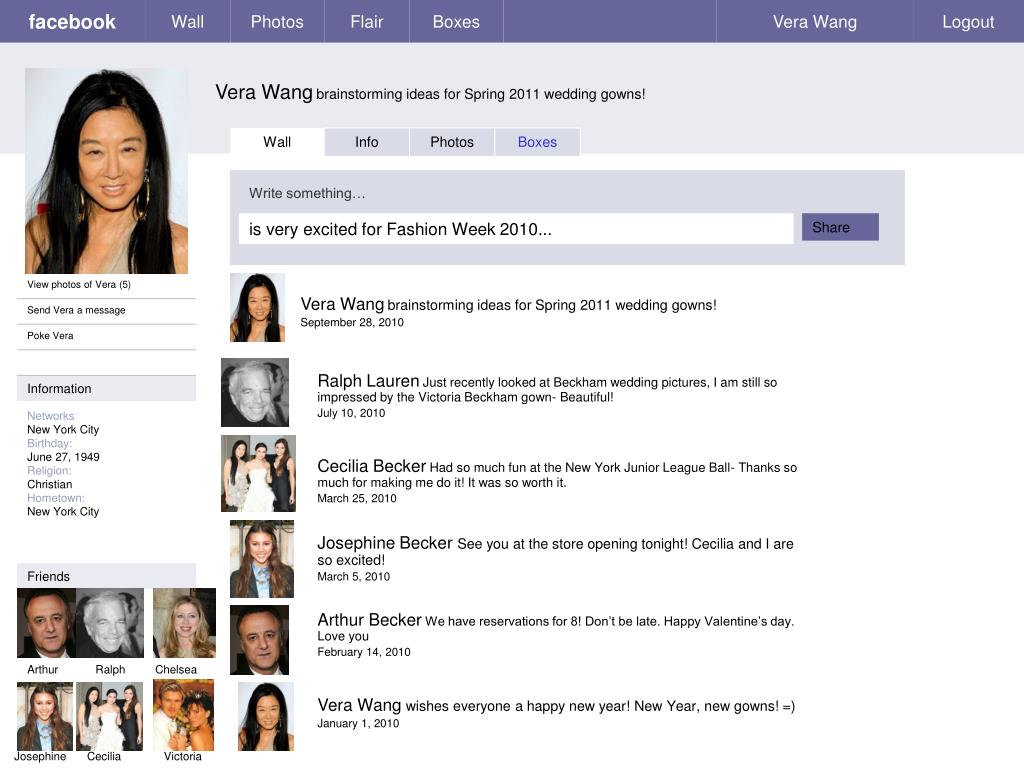The height and width of the screenshot is (768, 1024).
Task: Switch to the Info profile tab
Action: tap(366, 142)
